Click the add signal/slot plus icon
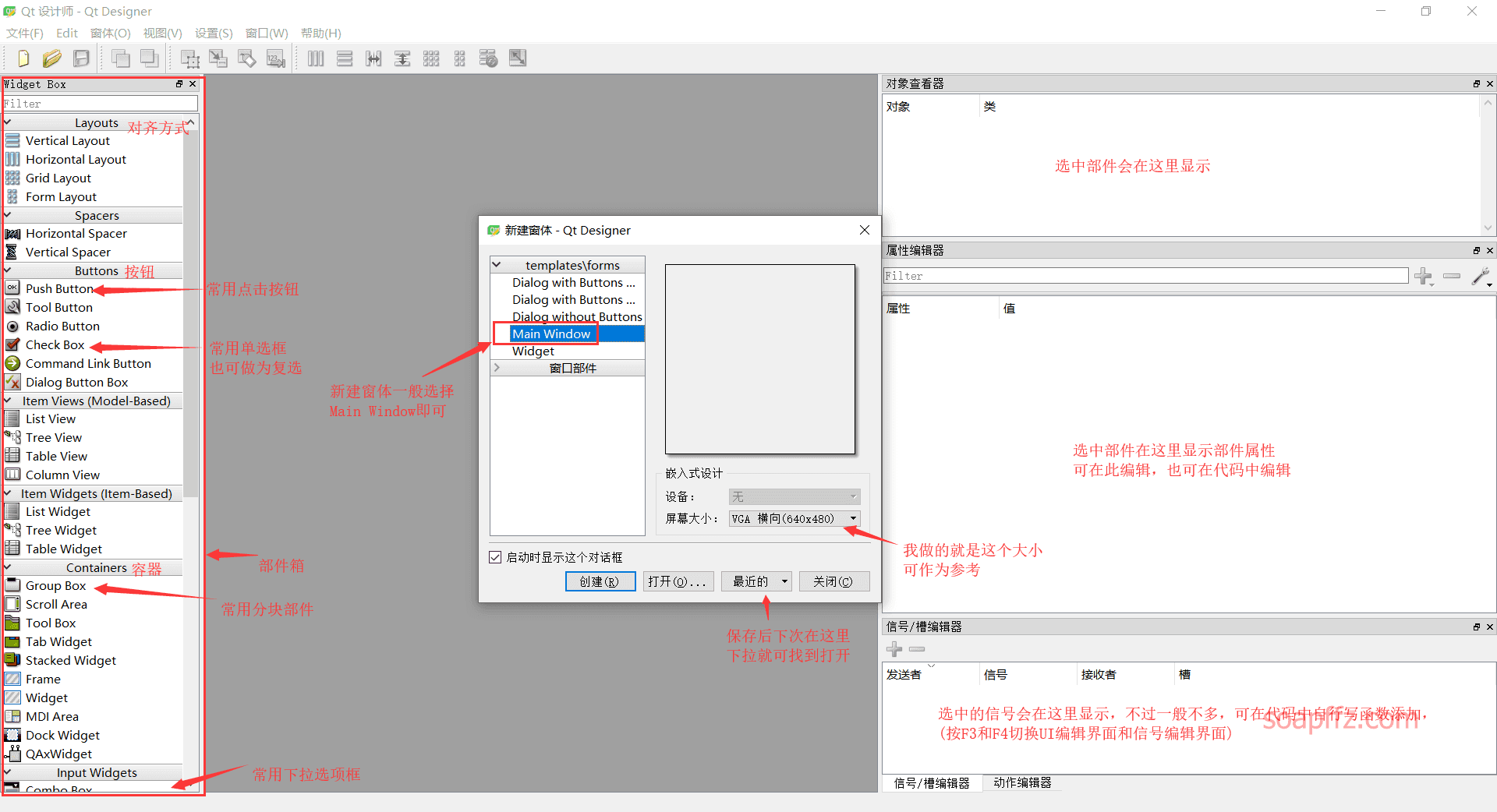 [x=894, y=649]
